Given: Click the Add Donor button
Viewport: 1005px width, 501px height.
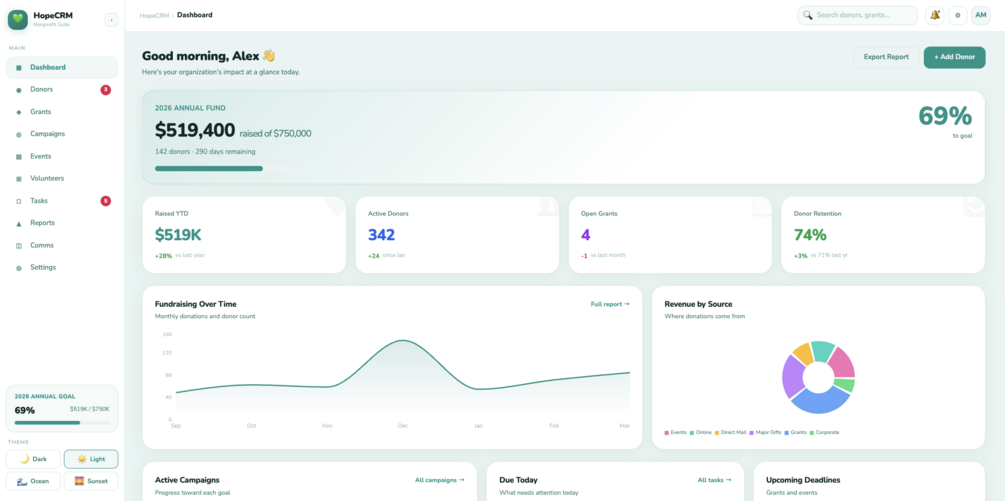Looking at the screenshot, I should coord(954,58).
